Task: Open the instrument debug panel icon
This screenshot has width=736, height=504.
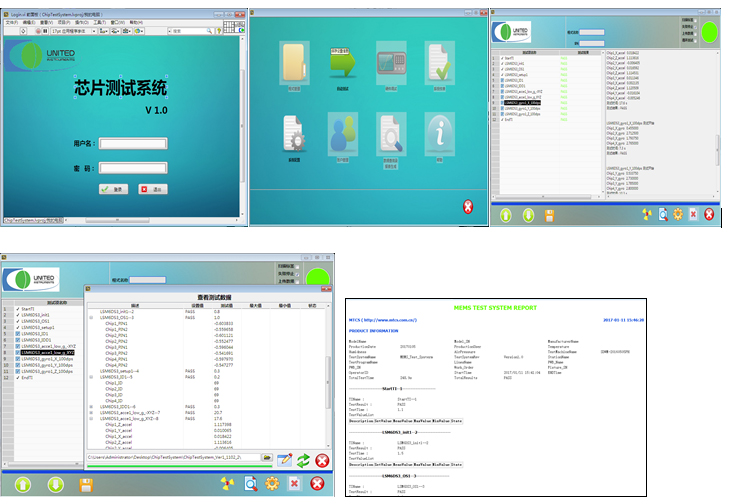Action: (391, 64)
